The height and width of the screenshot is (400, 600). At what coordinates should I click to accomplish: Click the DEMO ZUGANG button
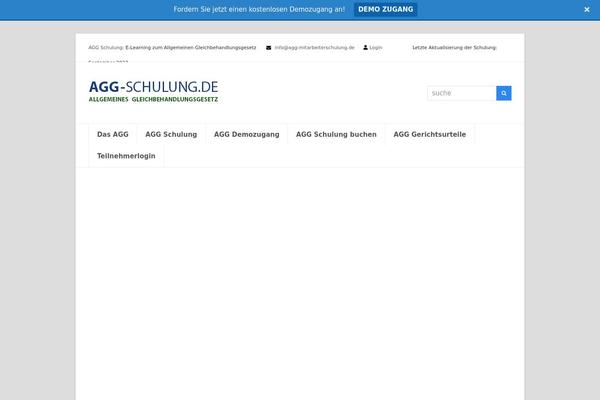pyautogui.click(x=385, y=9)
